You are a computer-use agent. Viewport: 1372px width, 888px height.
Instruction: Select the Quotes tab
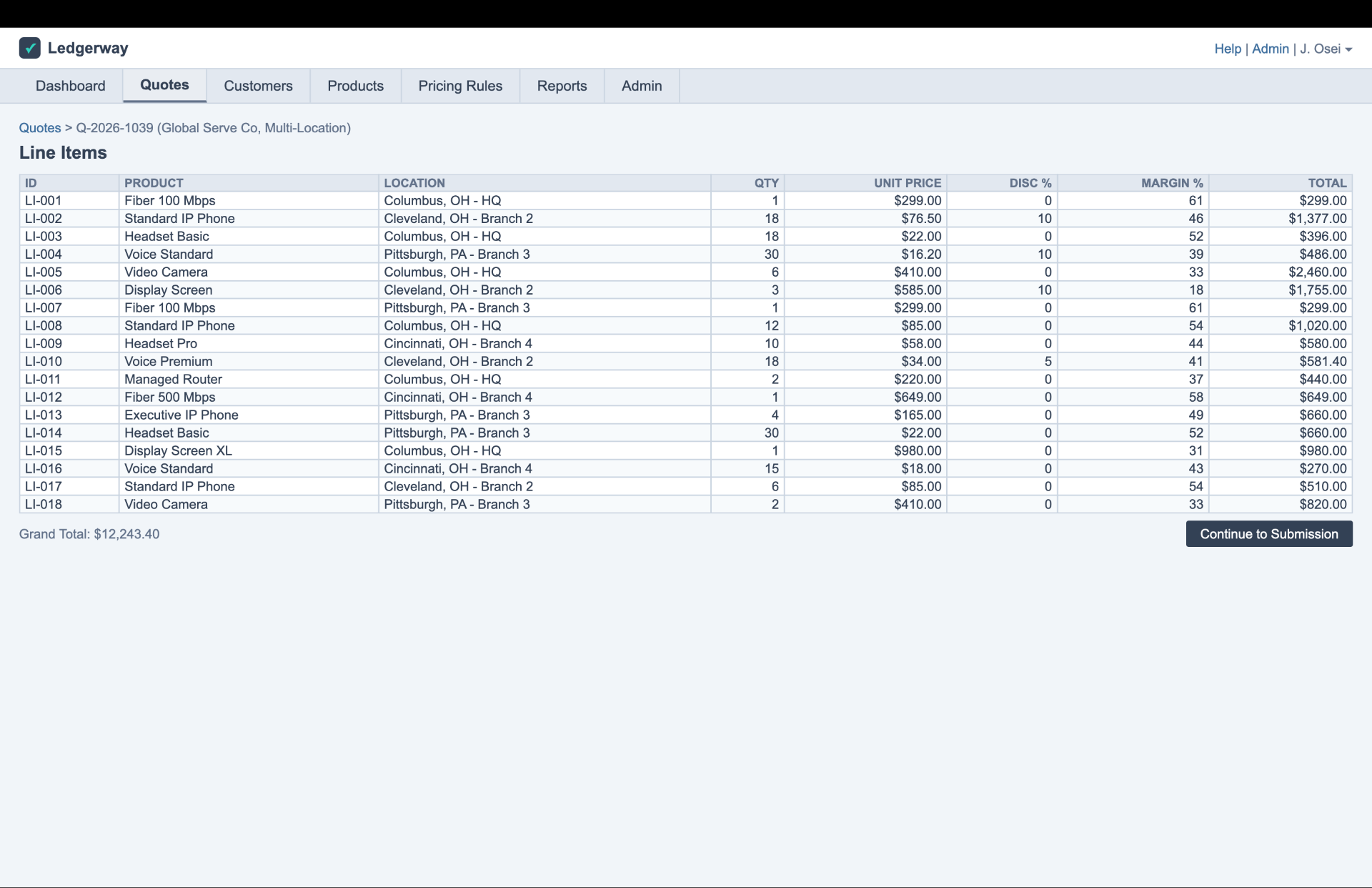click(164, 85)
